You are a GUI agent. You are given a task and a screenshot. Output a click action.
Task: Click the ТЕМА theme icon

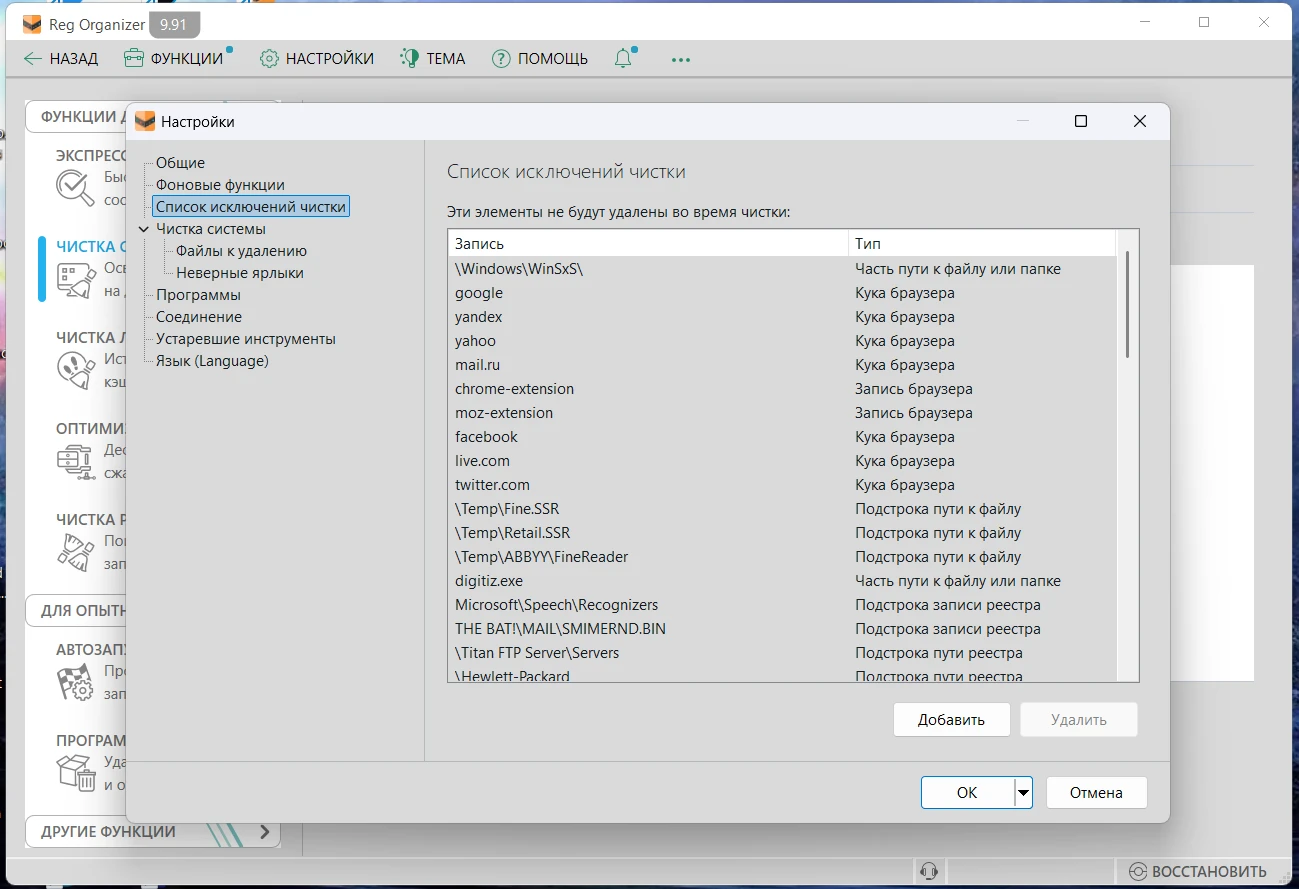pyautogui.click(x=409, y=59)
